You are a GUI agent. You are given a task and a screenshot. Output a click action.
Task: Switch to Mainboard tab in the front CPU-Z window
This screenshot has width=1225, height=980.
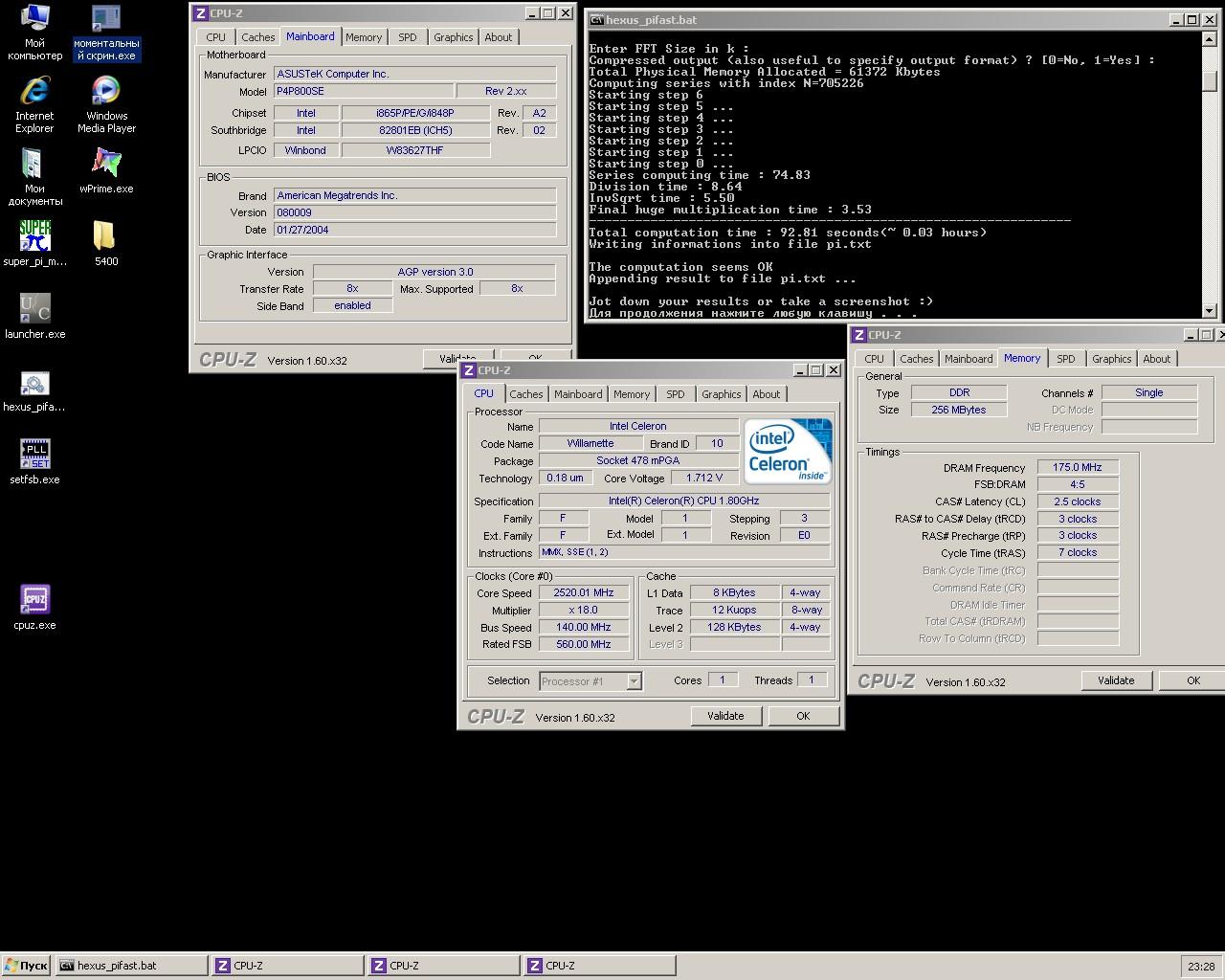[x=578, y=394]
